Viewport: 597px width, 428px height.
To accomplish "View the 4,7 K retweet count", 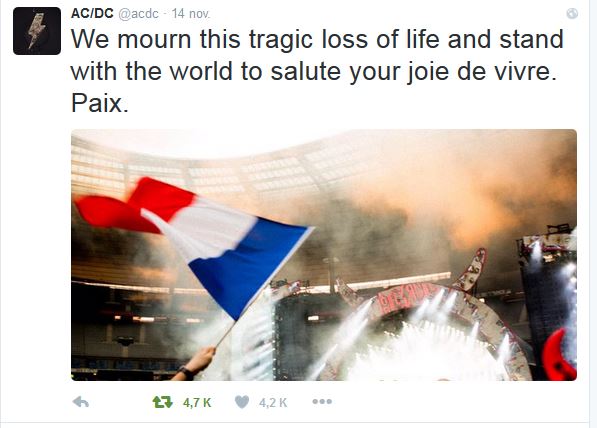I will (197, 402).
